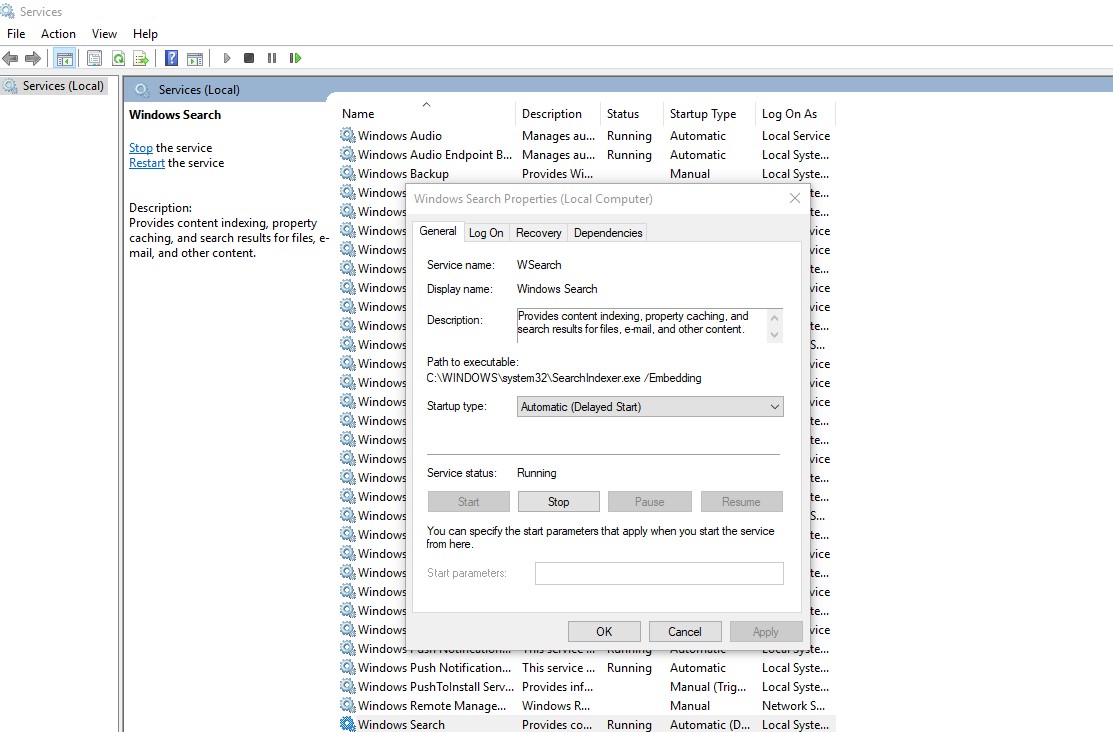Toggle the console tree show/hide toolbar icon
Viewport: 1113px width, 732px height.
point(65,58)
